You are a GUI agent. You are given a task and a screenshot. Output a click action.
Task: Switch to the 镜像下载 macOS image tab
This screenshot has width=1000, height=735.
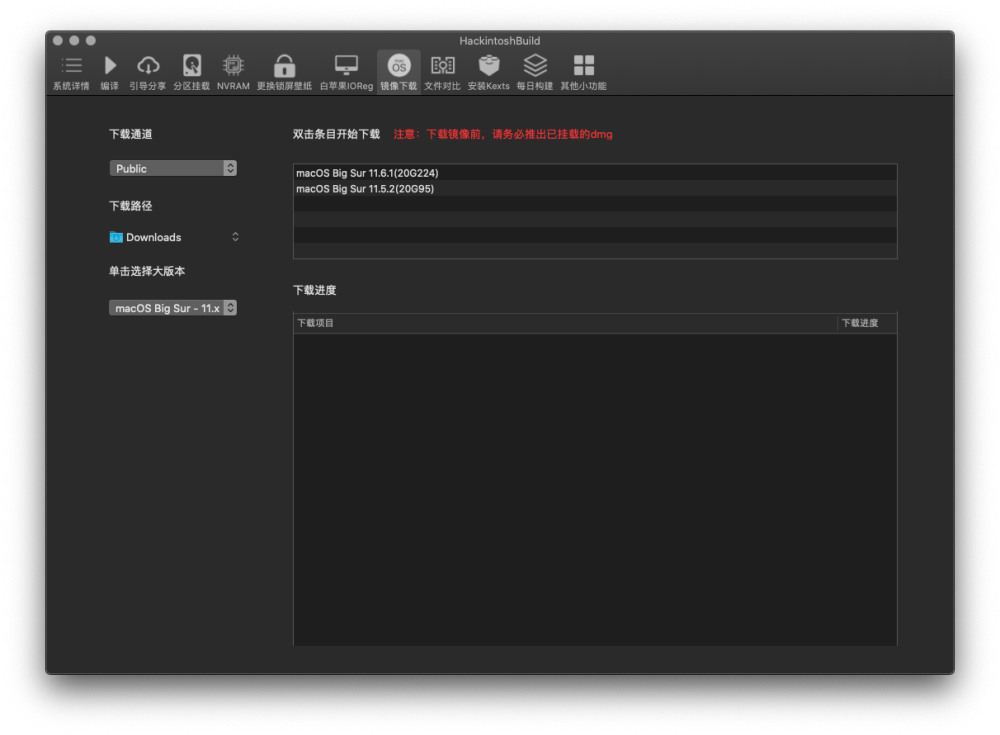pyautogui.click(x=399, y=72)
